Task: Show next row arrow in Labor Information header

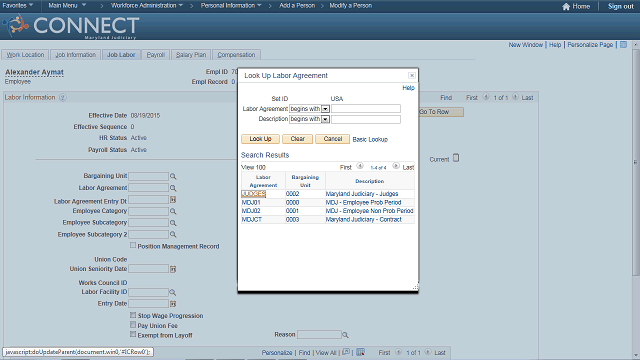Action: [515, 97]
